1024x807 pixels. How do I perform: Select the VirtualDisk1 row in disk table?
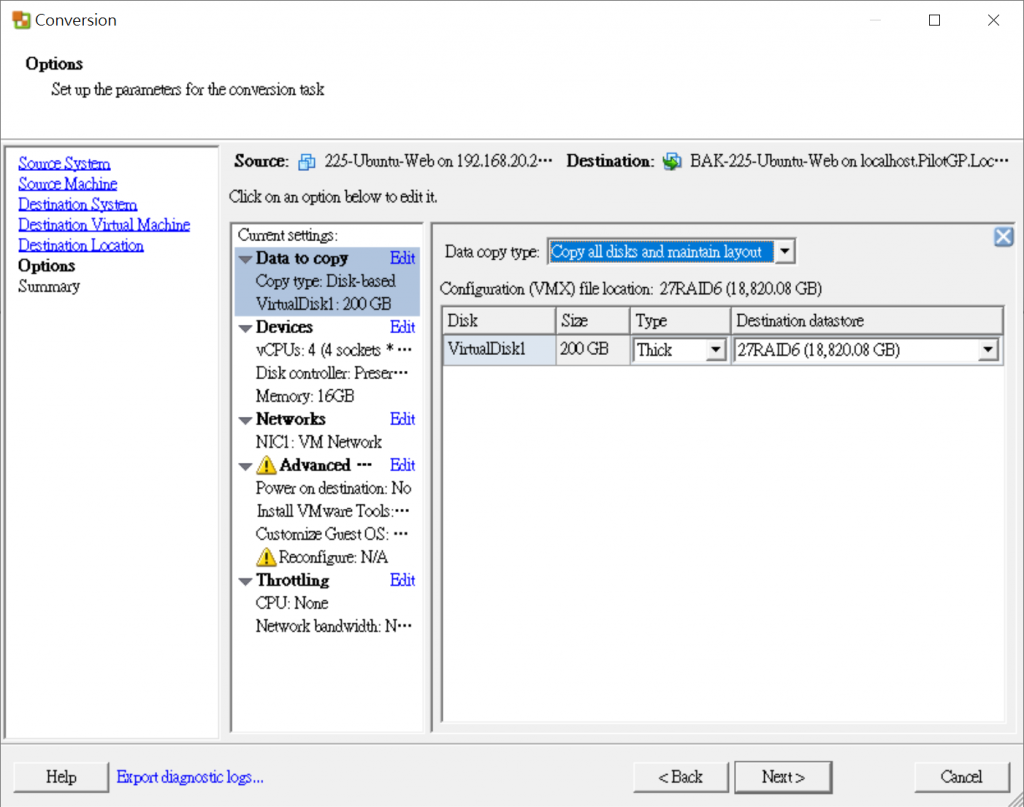(x=722, y=350)
